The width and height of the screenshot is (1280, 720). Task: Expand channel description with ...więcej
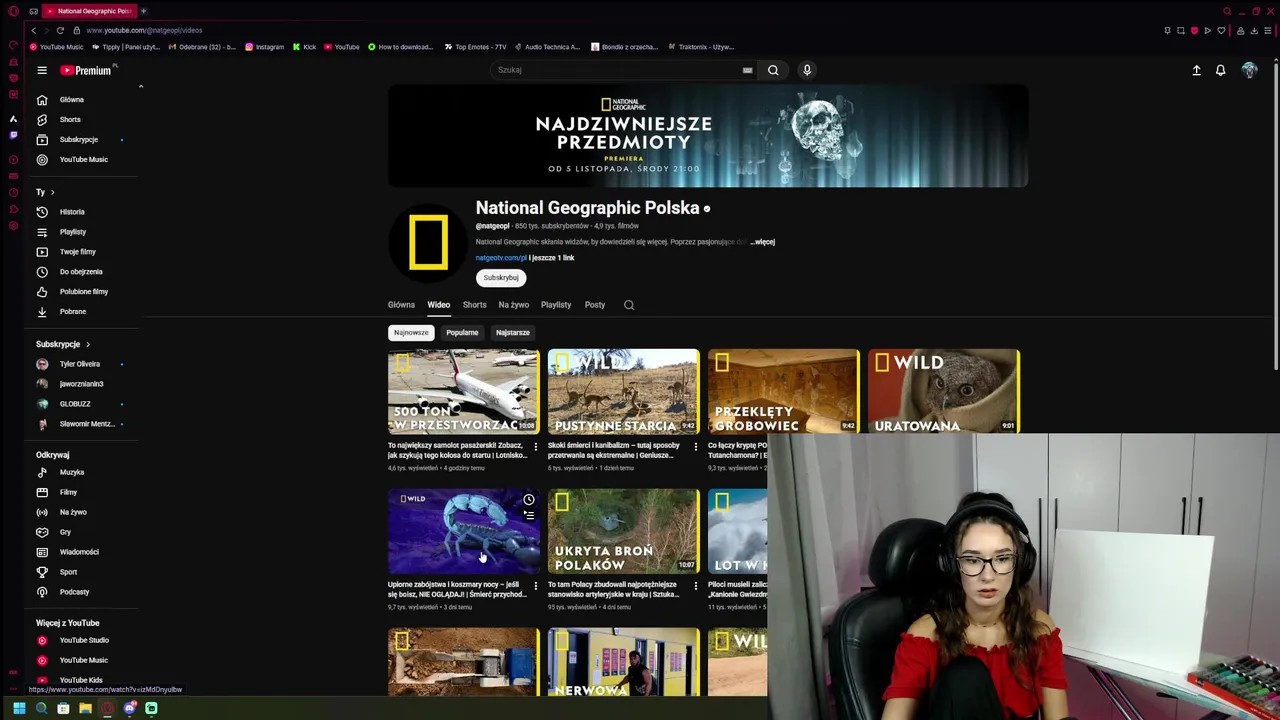click(763, 242)
